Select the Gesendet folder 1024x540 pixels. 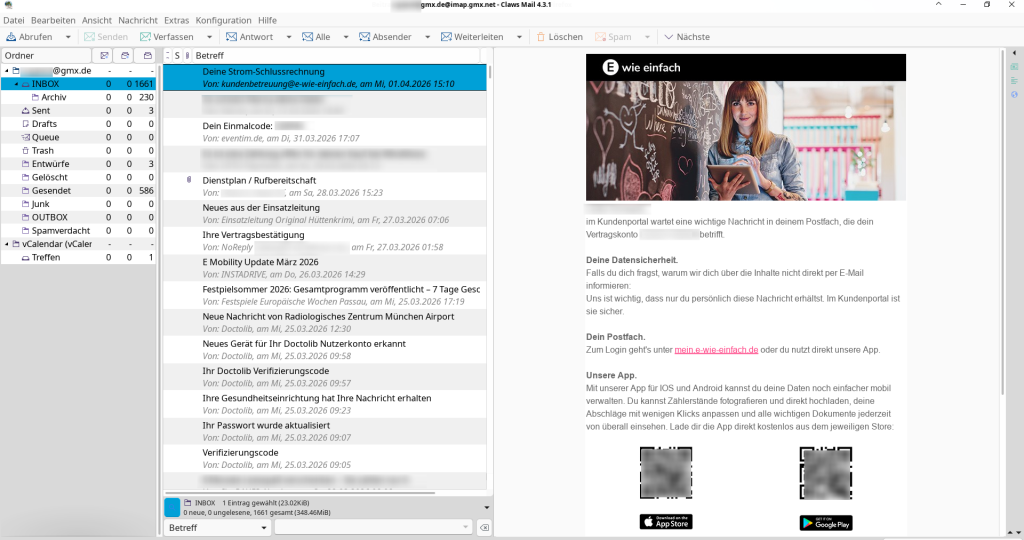tap(51, 190)
